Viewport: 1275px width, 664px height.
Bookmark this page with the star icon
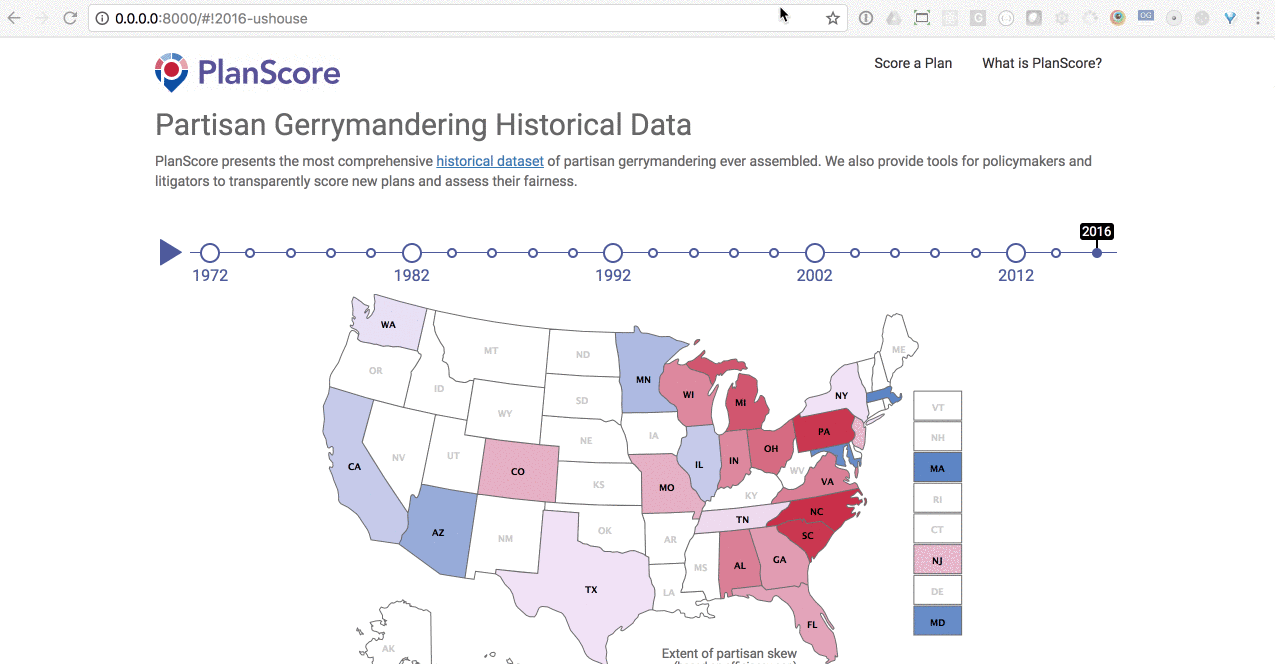point(833,17)
